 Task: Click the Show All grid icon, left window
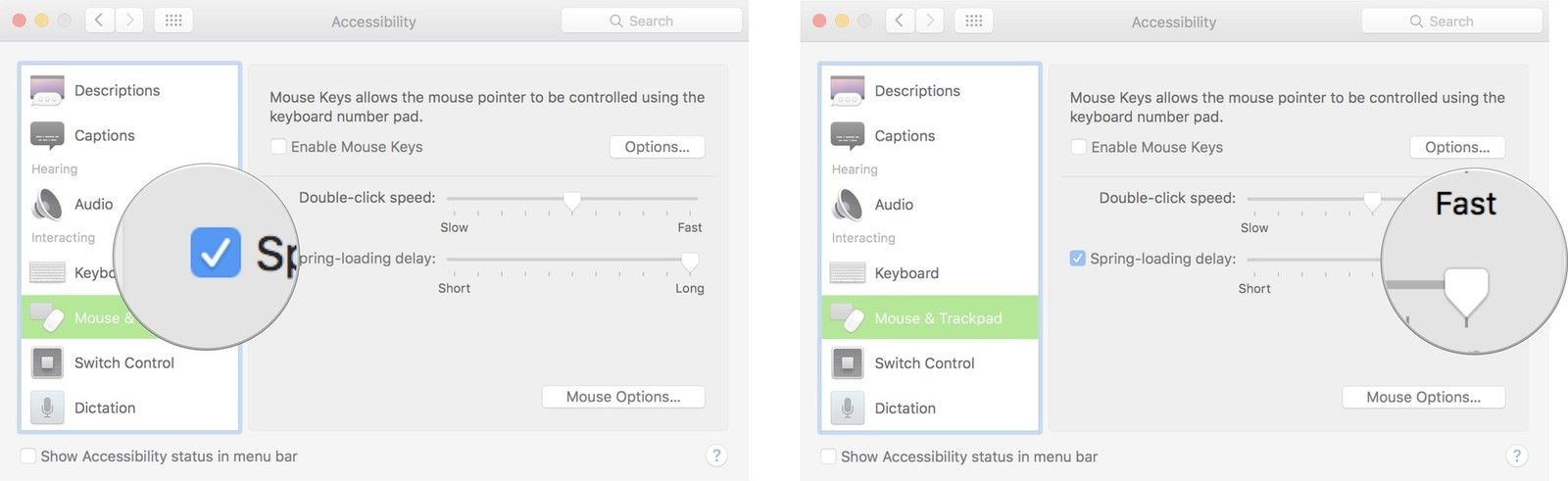click(173, 21)
